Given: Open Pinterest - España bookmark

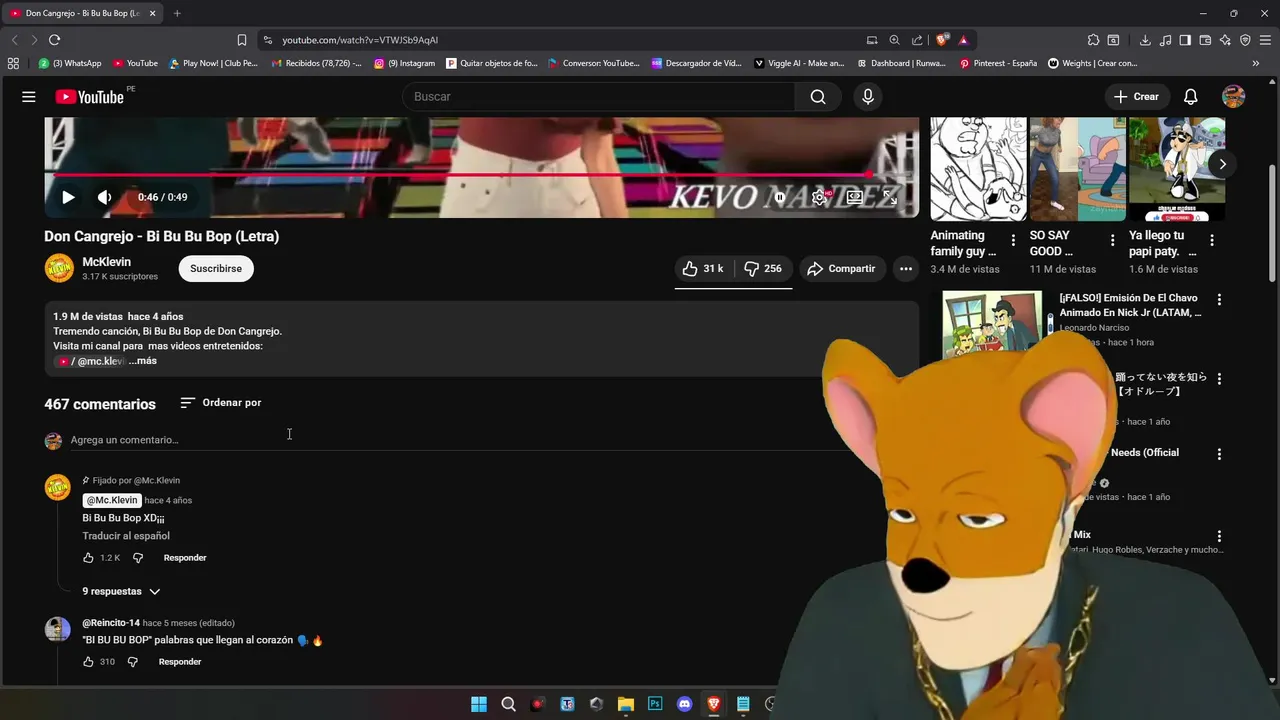Looking at the screenshot, I should click(x=998, y=63).
